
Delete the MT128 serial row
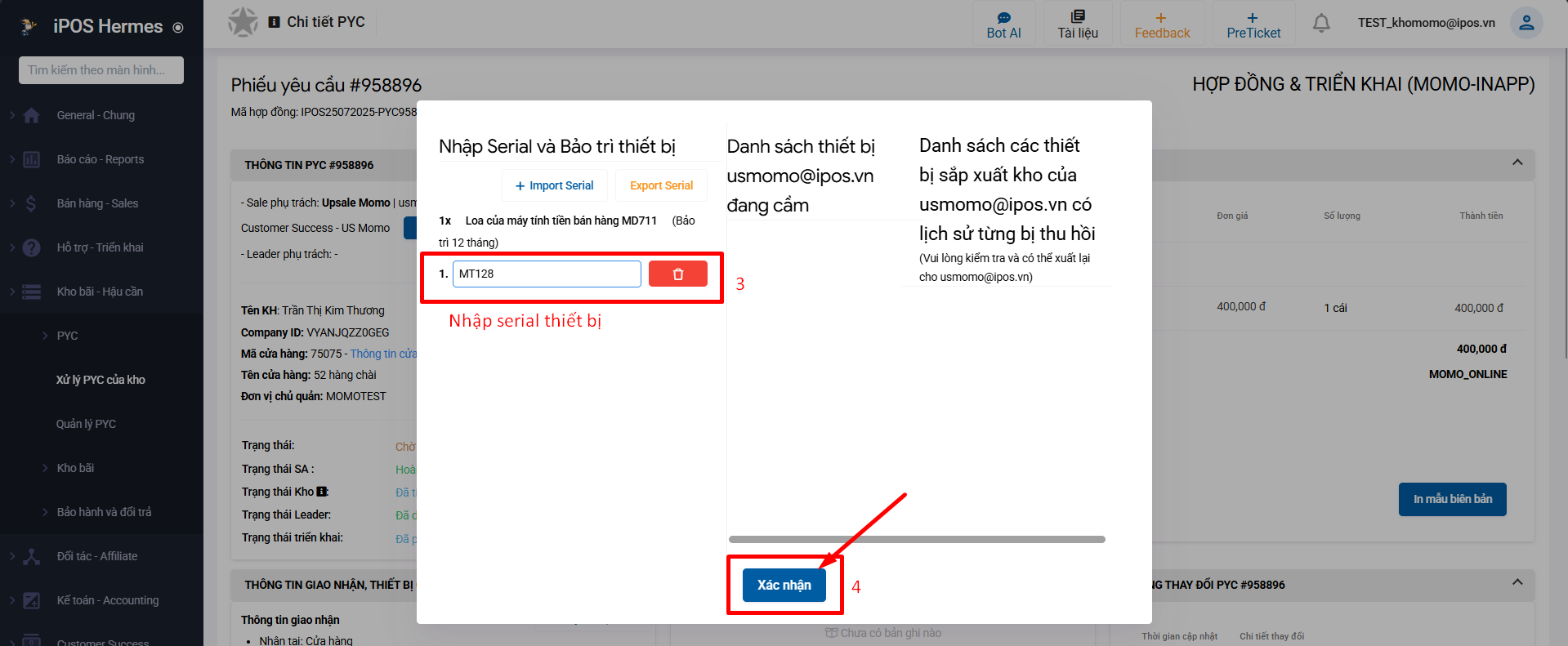[677, 274]
